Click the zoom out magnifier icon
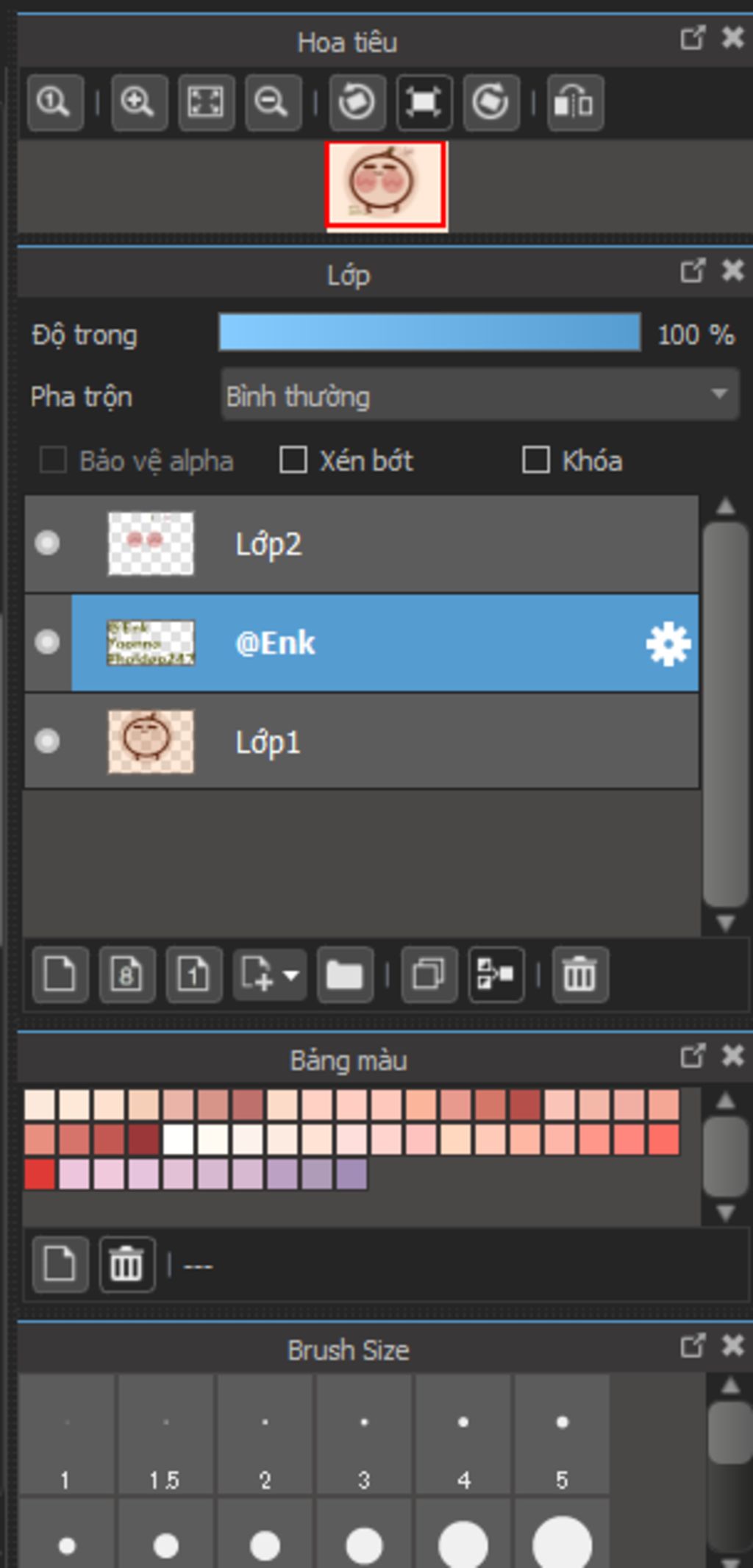This screenshot has width=753, height=1568. pos(273,102)
